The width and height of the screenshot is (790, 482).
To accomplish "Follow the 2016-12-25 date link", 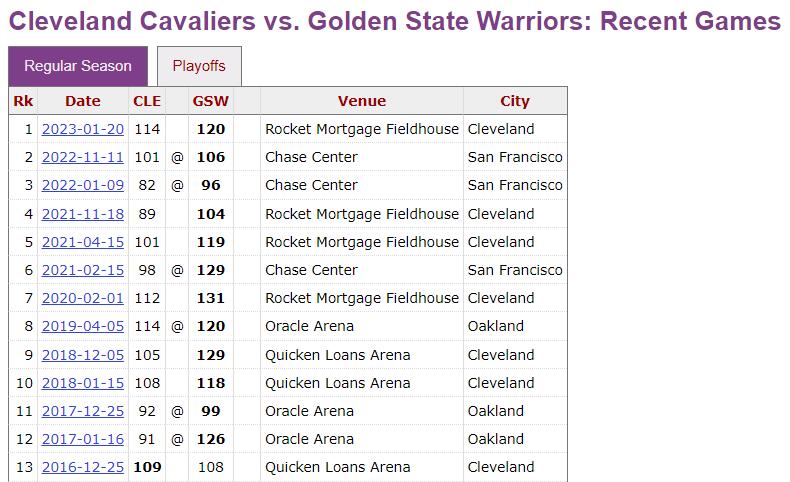I will (x=83, y=467).
